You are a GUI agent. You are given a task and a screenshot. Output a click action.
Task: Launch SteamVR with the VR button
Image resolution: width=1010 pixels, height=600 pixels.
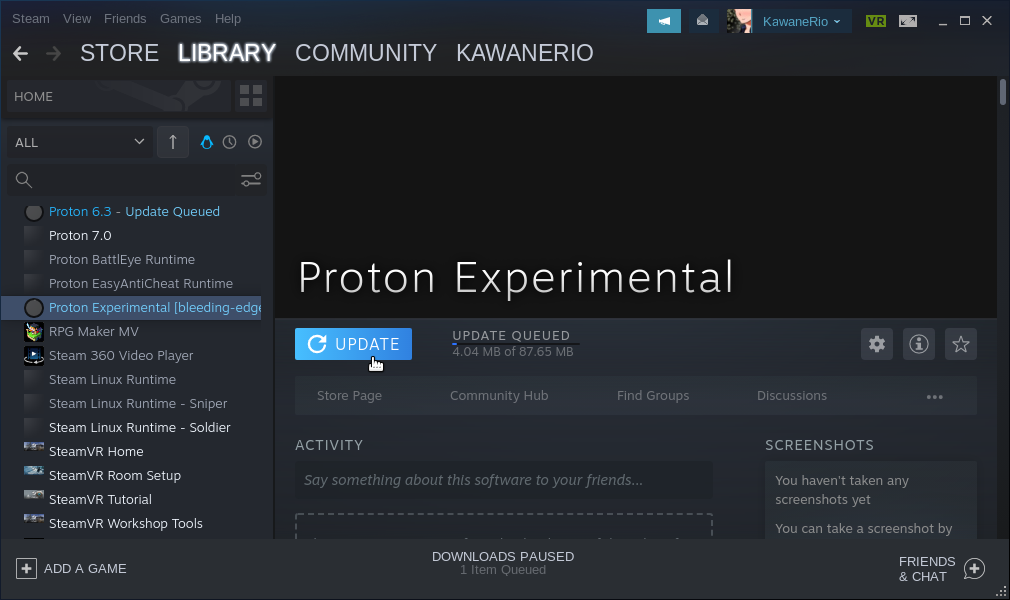(x=875, y=21)
